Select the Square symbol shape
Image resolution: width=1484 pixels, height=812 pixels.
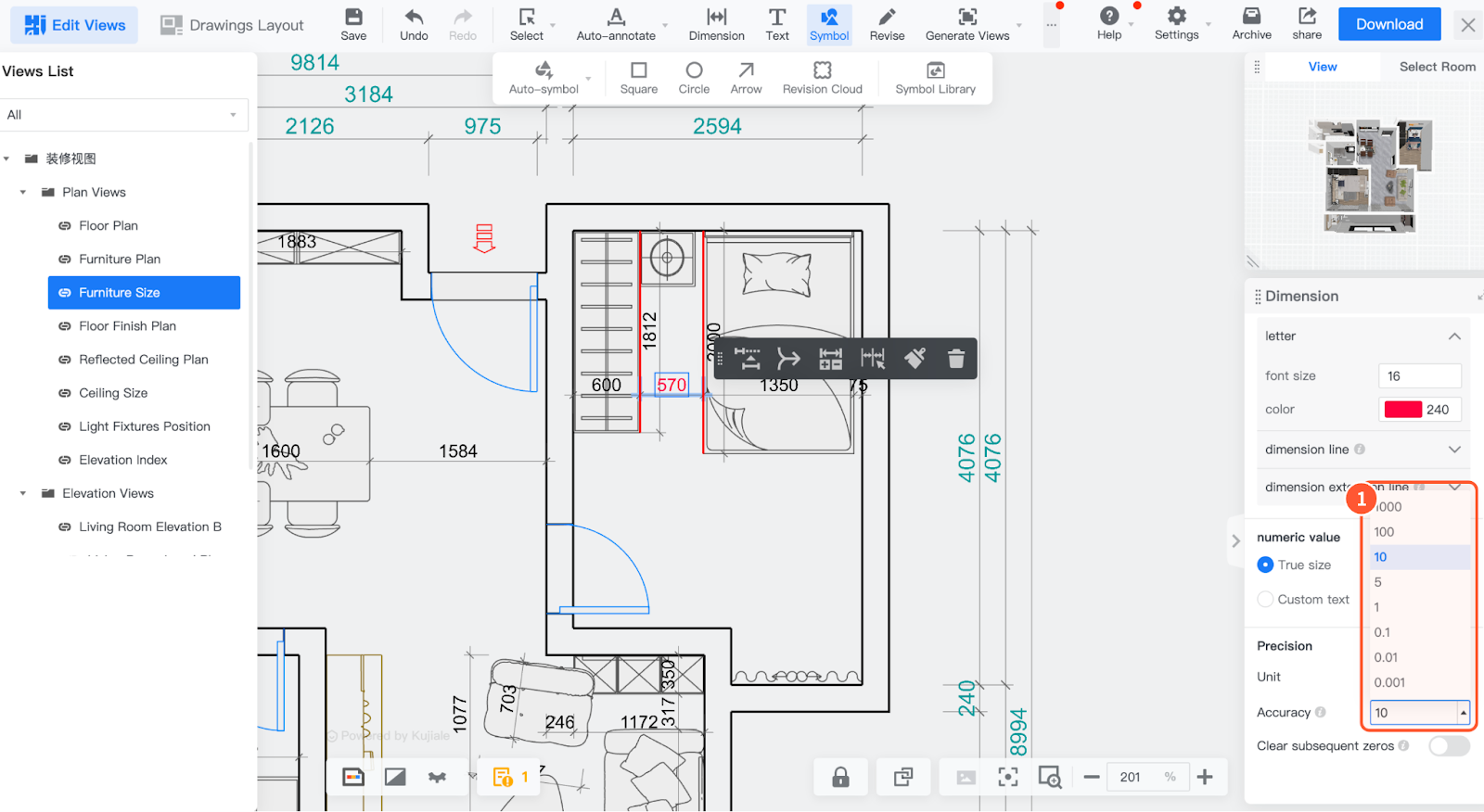click(x=639, y=78)
